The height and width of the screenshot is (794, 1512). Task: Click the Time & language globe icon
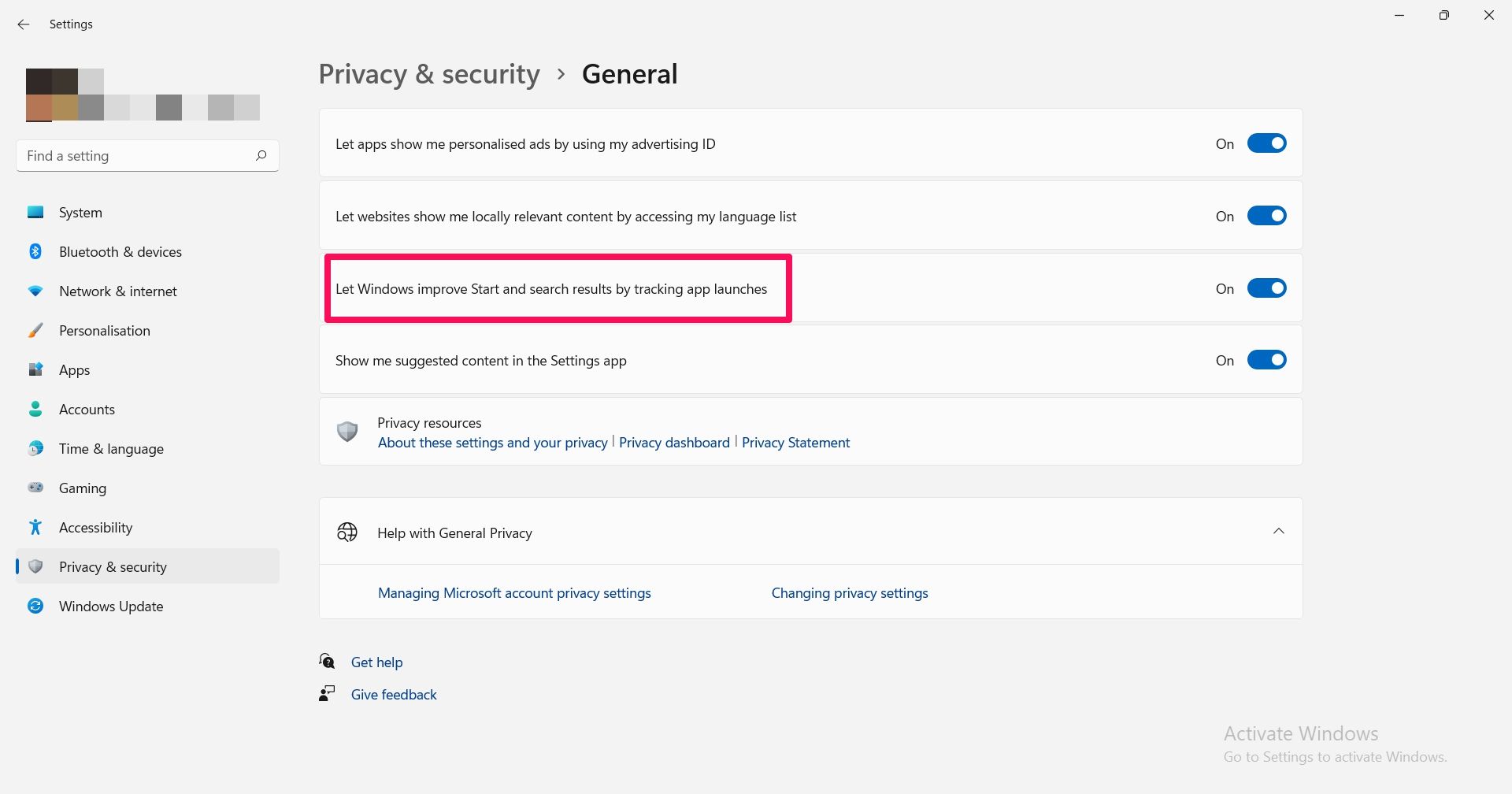click(35, 448)
